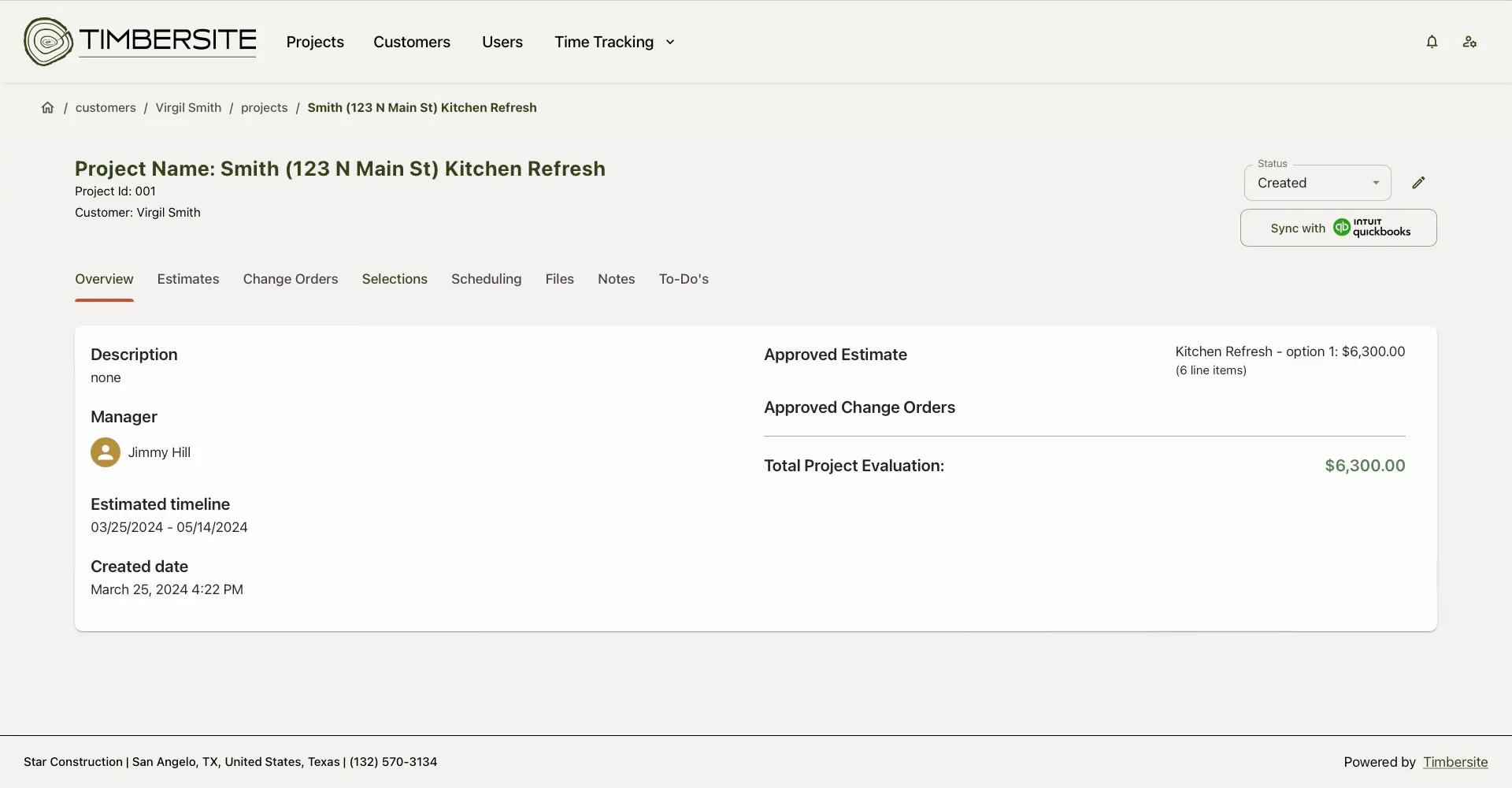The image size is (1512, 788).
Task: Open the Customers menu item
Action: (412, 42)
